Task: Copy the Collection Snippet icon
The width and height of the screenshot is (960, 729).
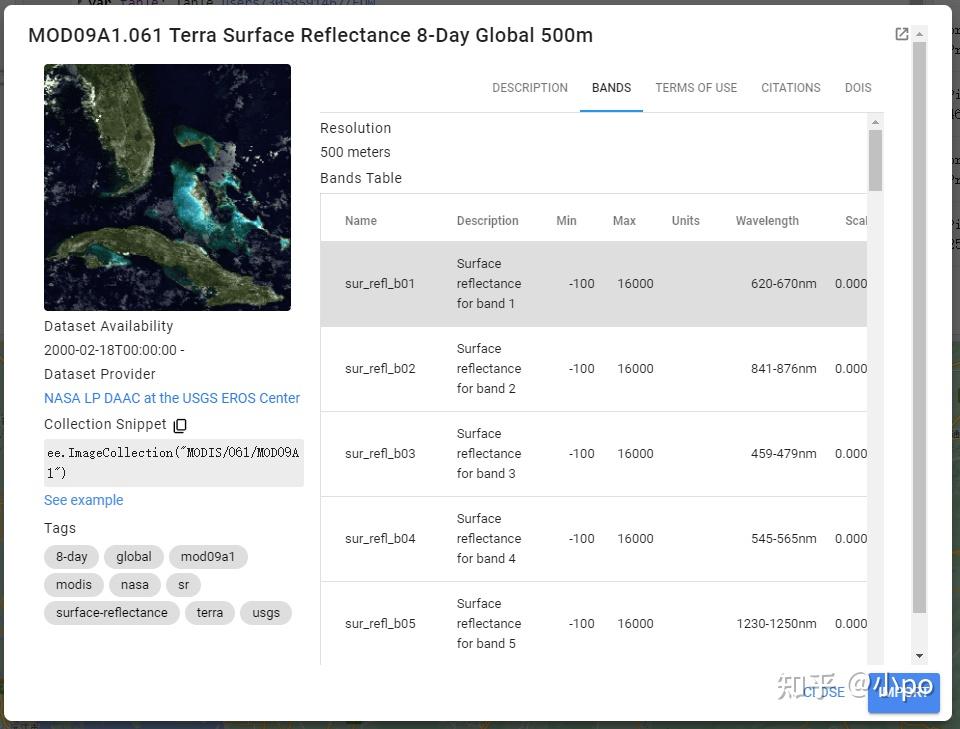Action: point(180,425)
